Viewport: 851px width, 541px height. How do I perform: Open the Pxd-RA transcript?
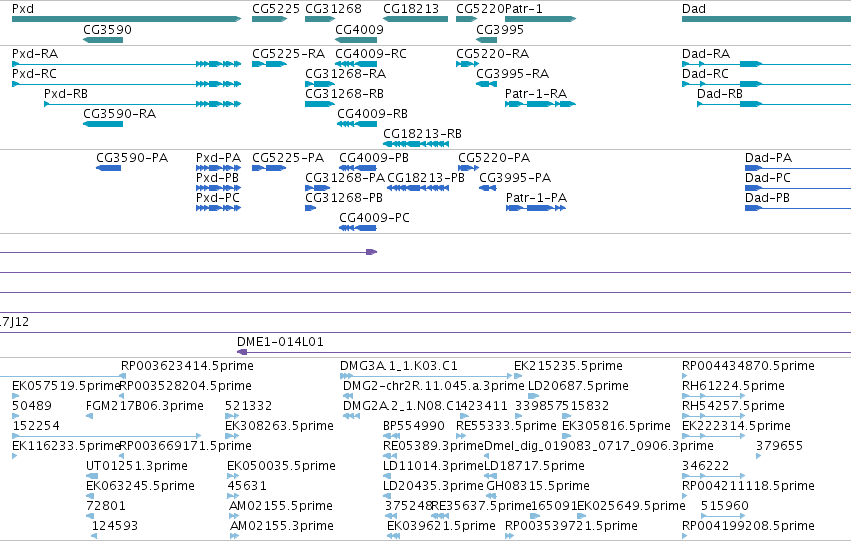35,54
